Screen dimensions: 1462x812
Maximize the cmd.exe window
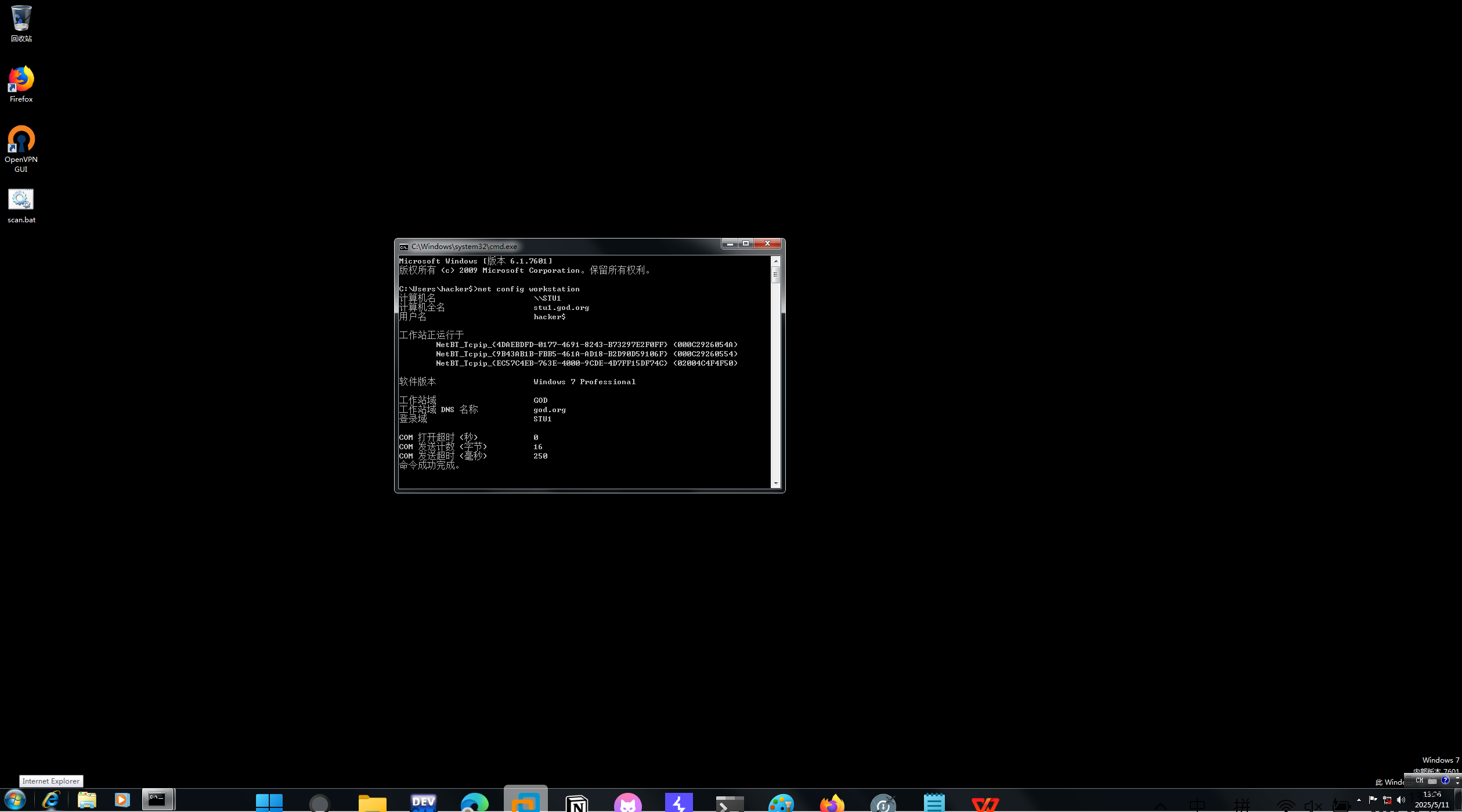tap(746, 244)
